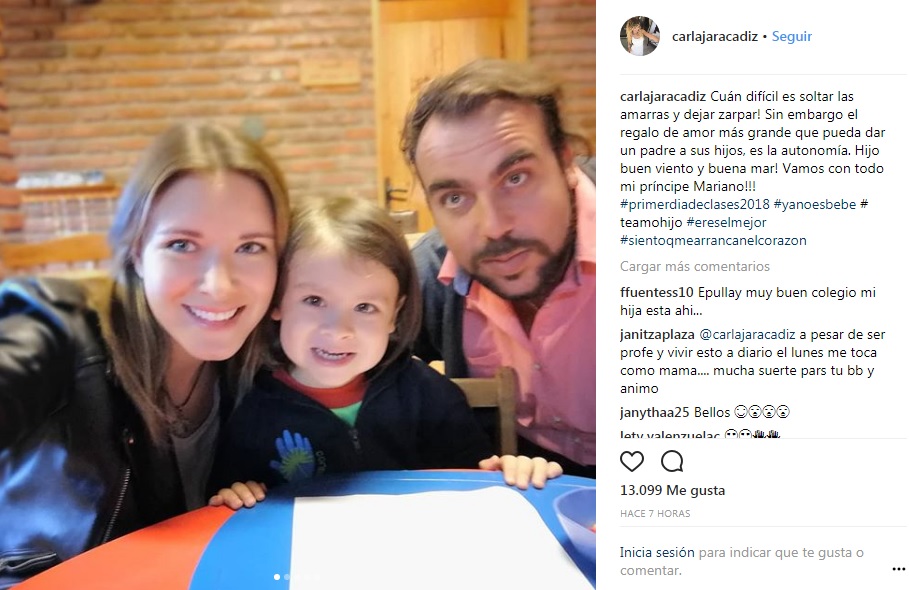Open the three-dot more options menu

(x=899, y=569)
